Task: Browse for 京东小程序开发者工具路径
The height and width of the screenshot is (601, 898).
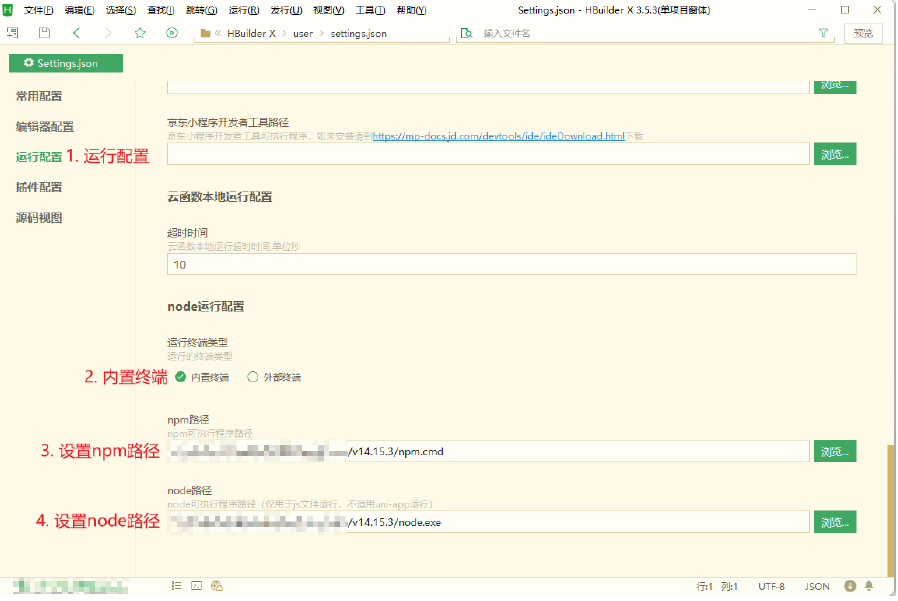Action: [x=835, y=154]
